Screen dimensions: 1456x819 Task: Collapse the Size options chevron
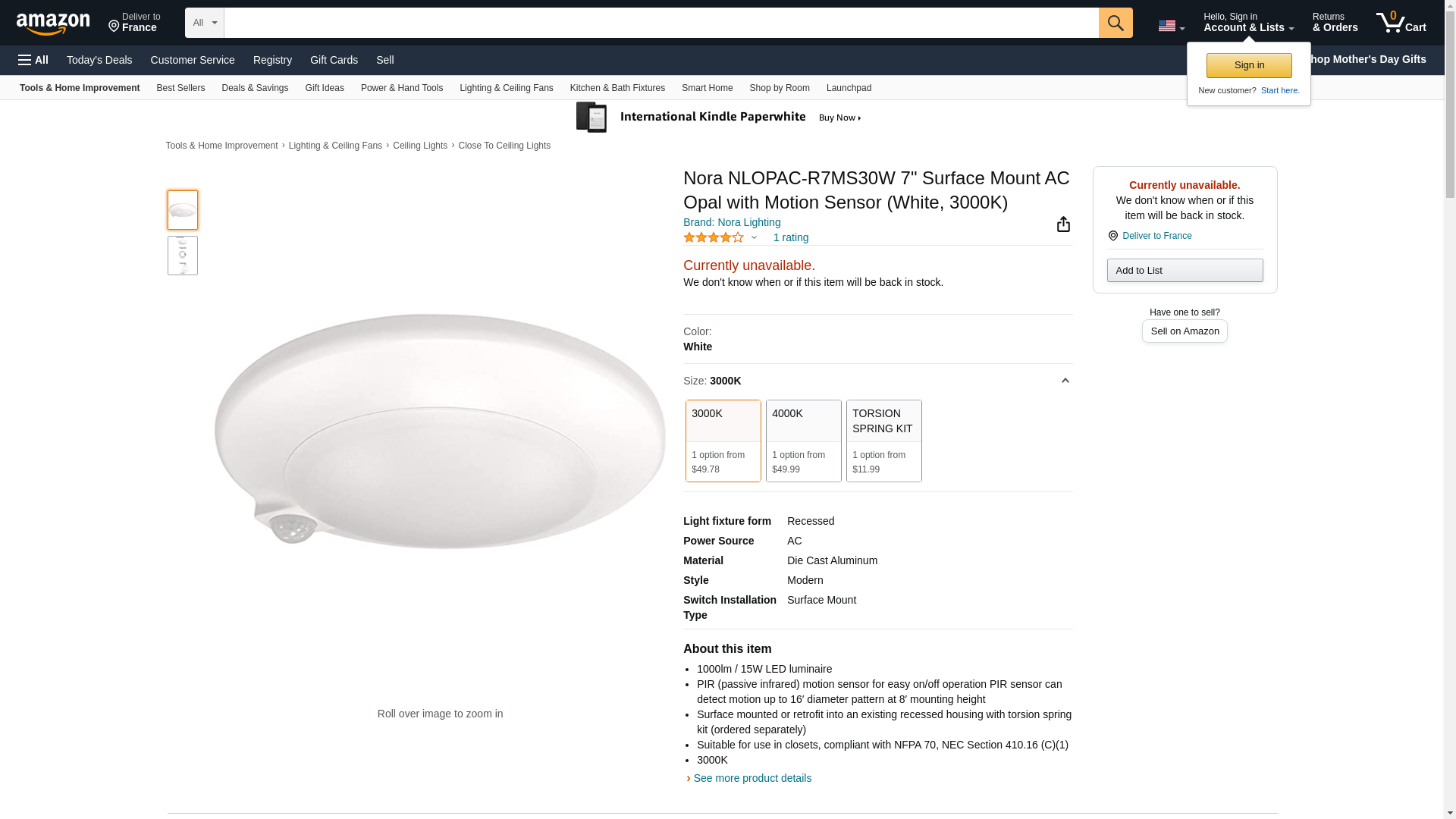pyautogui.click(x=1065, y=381)
